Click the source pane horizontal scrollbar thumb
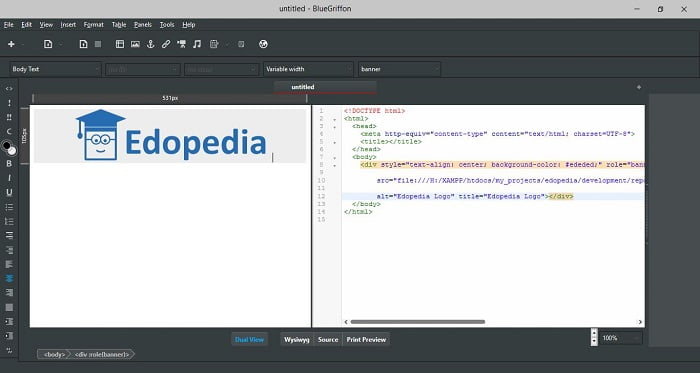The height and width of the screenshot is (373, 700). pyautogui.click(x=418, y=322)
